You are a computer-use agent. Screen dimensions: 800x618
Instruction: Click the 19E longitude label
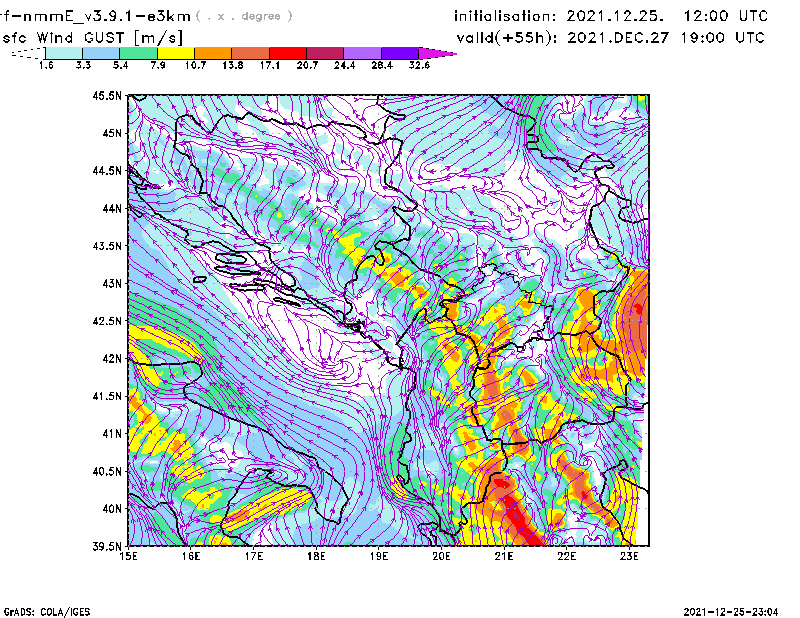[379, 556]
